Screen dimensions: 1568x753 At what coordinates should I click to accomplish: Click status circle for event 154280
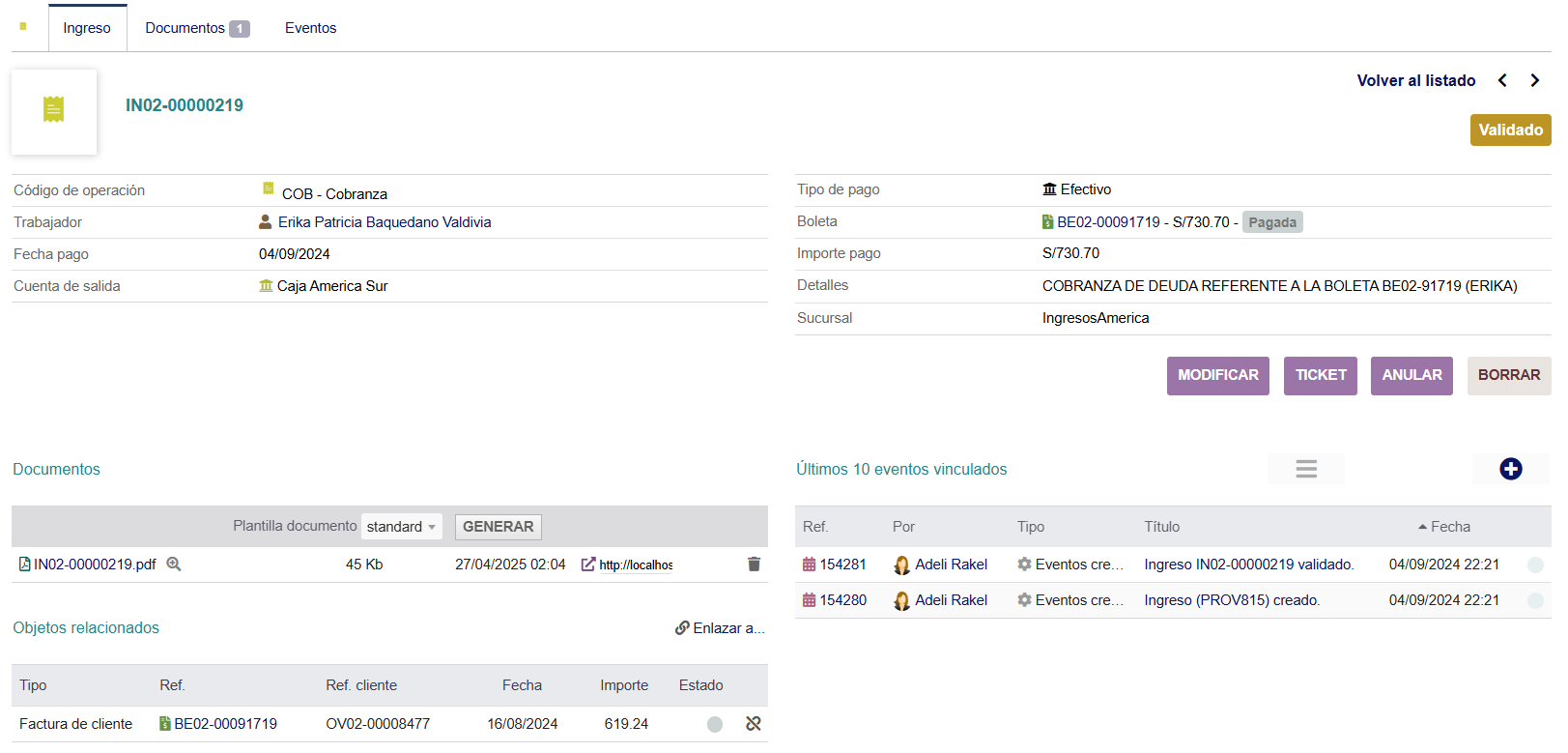1534,600
